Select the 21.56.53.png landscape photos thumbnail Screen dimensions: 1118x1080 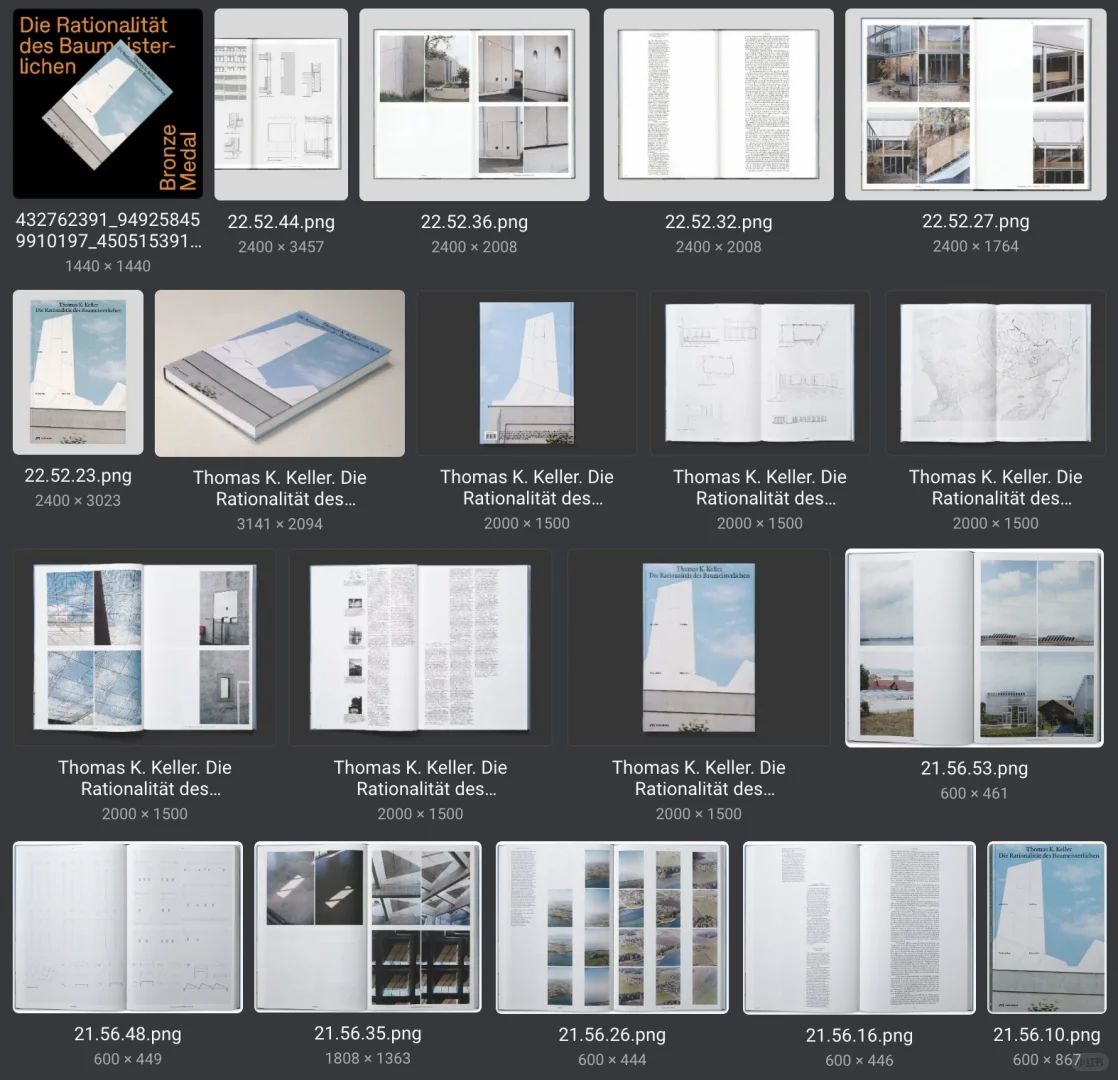pyautogui.click(x=974, y=648)
